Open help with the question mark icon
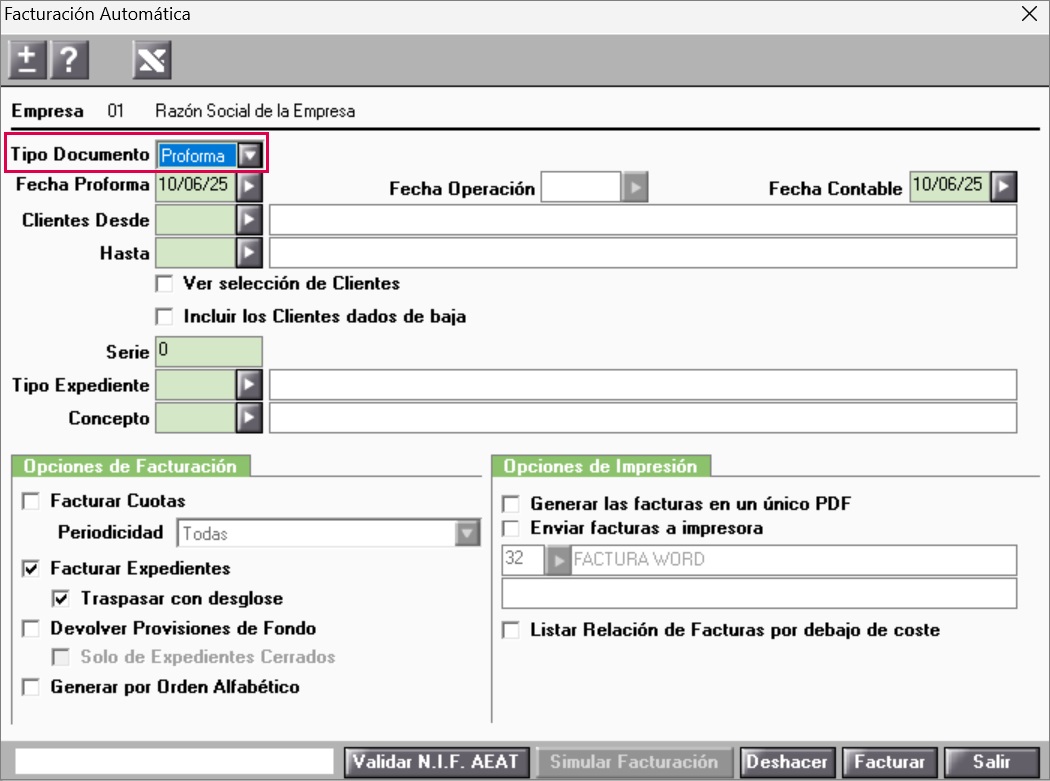This screenshot has height=781, width=1050. 69,60
